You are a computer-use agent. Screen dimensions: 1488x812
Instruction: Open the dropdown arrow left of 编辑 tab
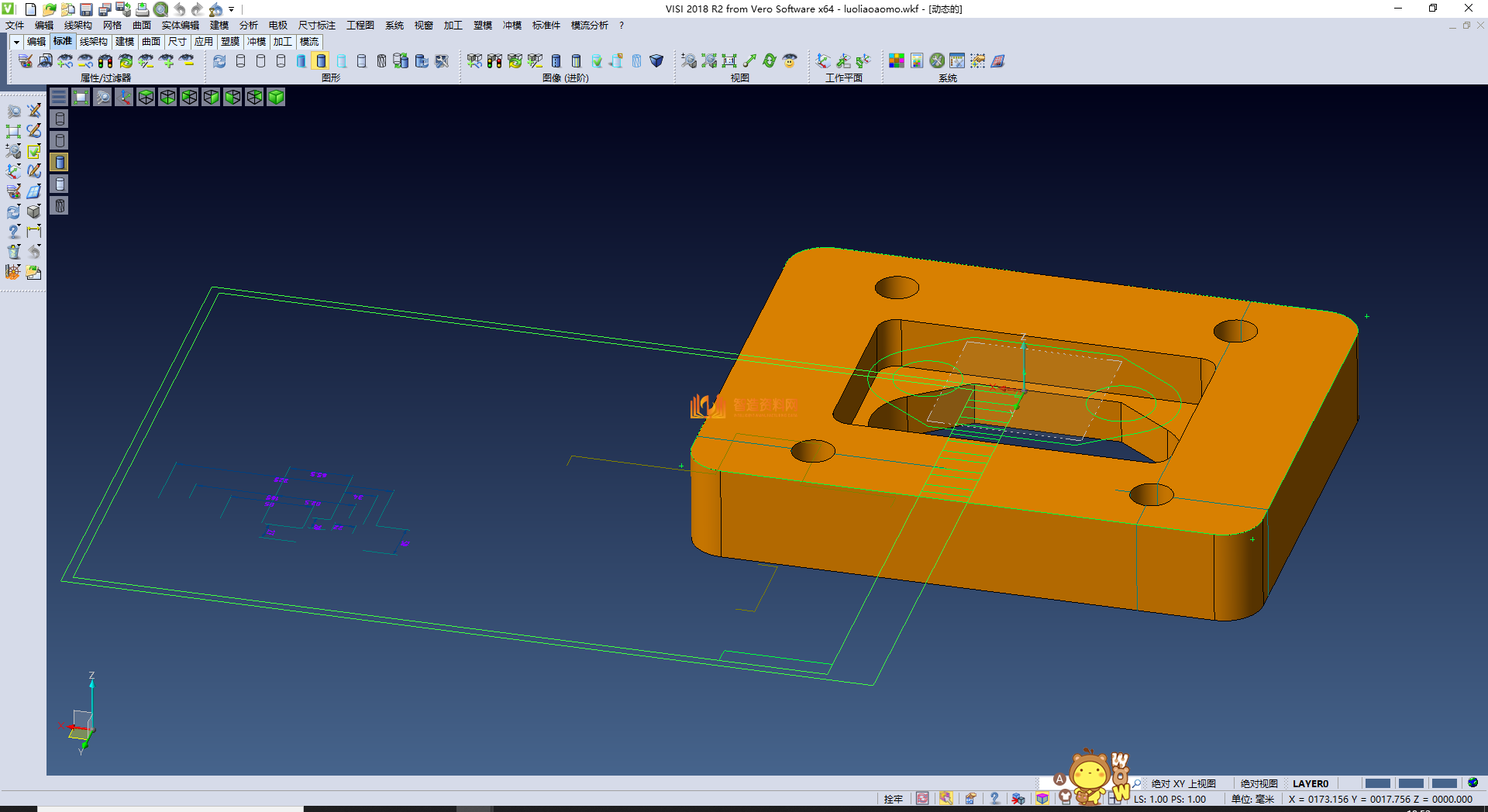point(15,42)
